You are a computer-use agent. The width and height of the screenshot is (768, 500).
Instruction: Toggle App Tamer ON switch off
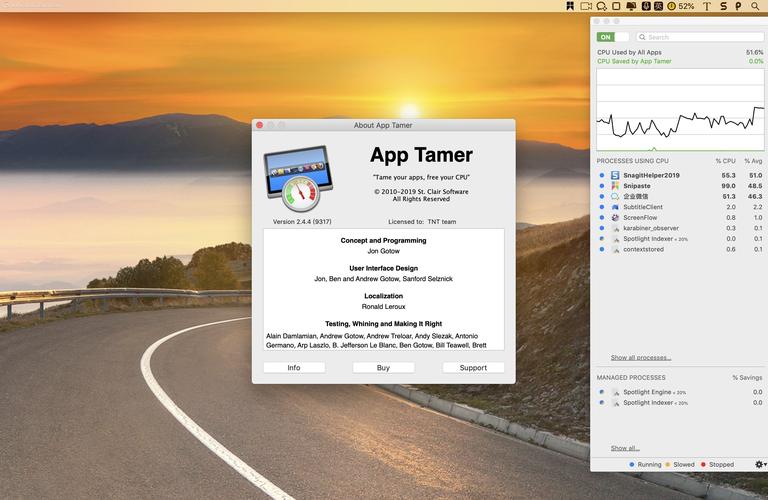[612, 37]
